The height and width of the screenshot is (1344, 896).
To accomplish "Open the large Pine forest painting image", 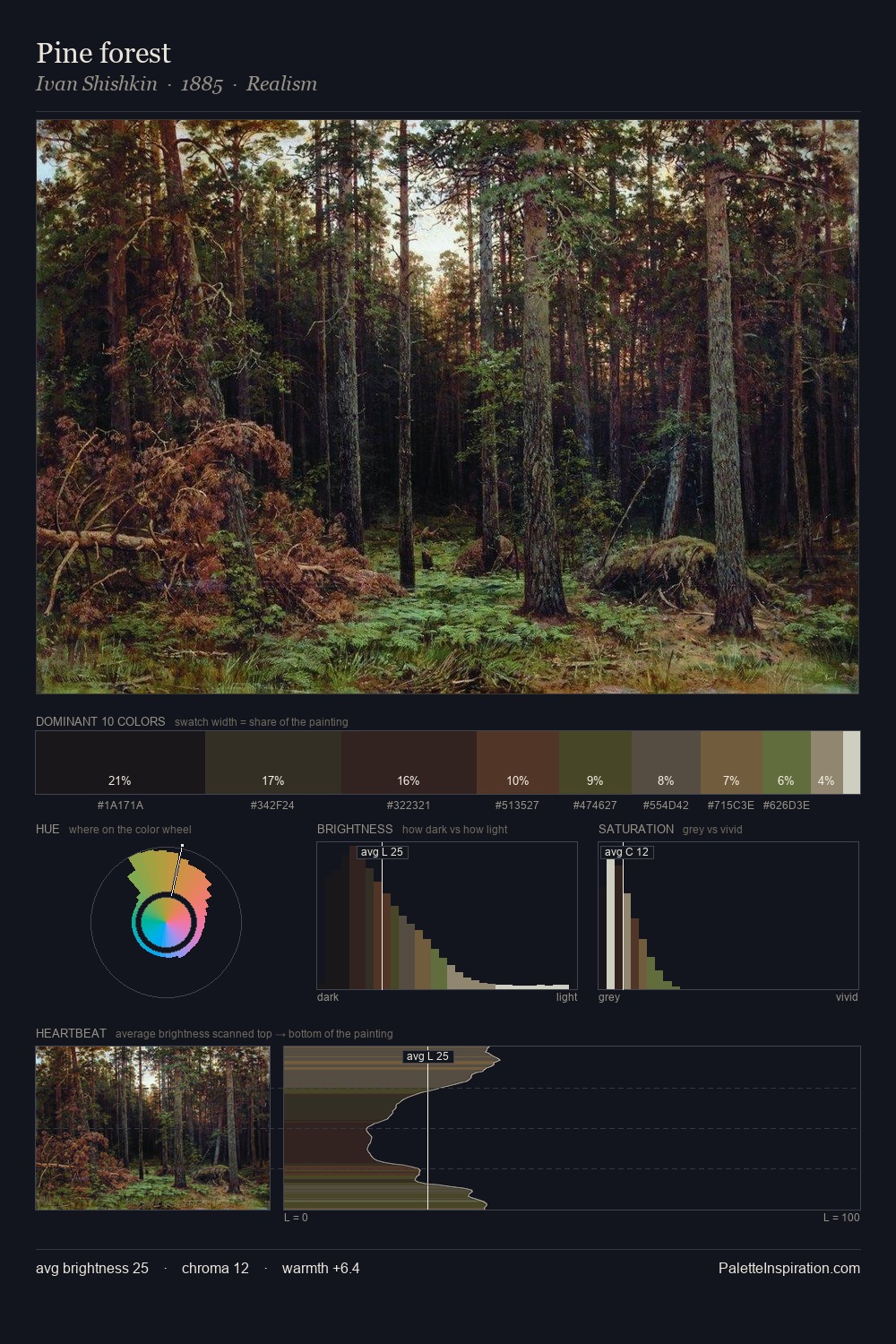I will point(447,407).
